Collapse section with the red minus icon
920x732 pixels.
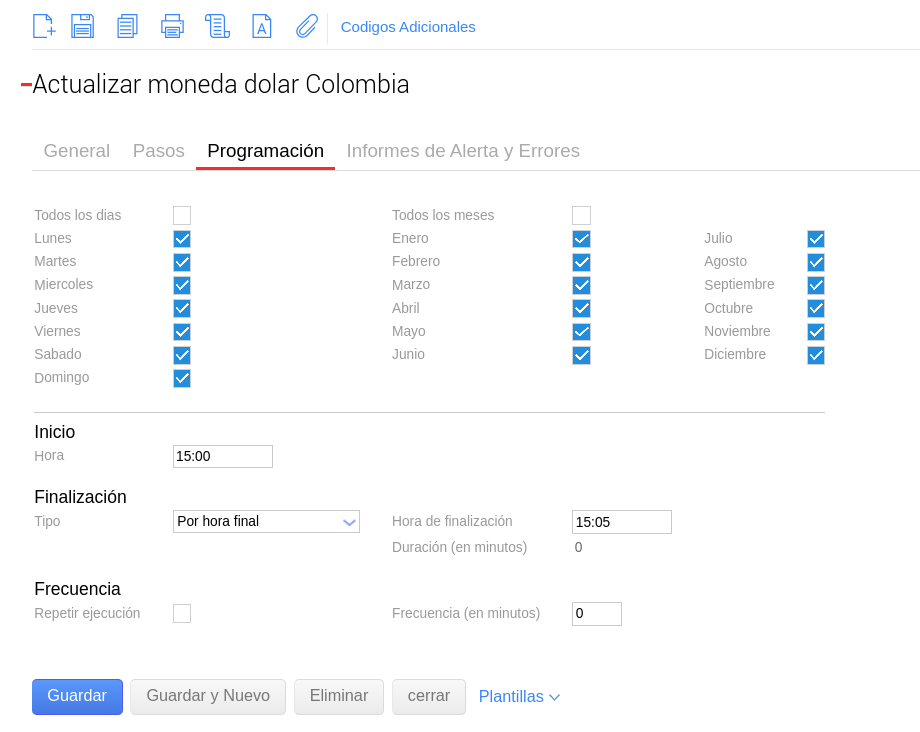(26, 85)
